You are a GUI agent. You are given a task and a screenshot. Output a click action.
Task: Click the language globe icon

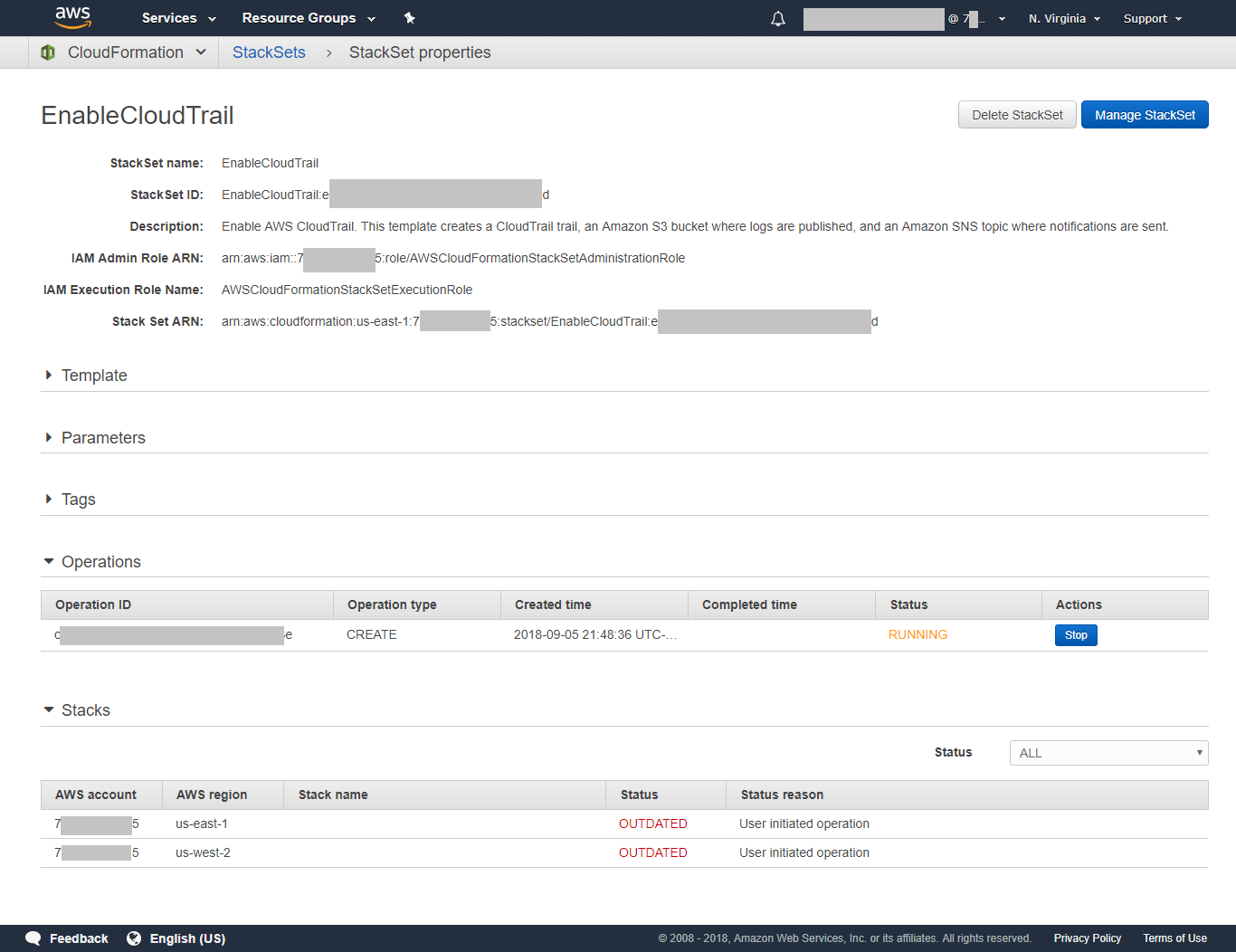134,938
